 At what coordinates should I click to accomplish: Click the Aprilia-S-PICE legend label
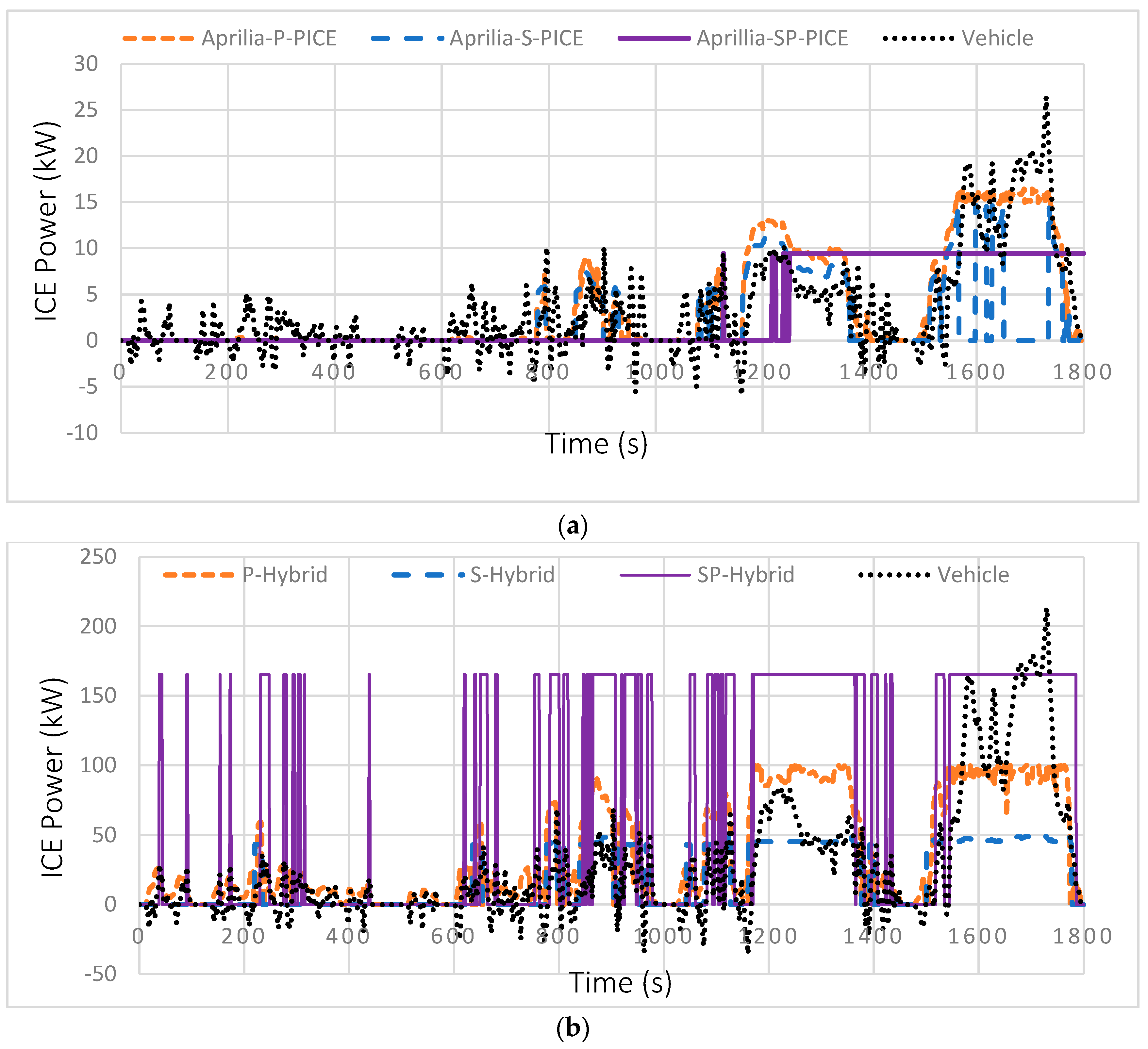(x=516, y=38)
